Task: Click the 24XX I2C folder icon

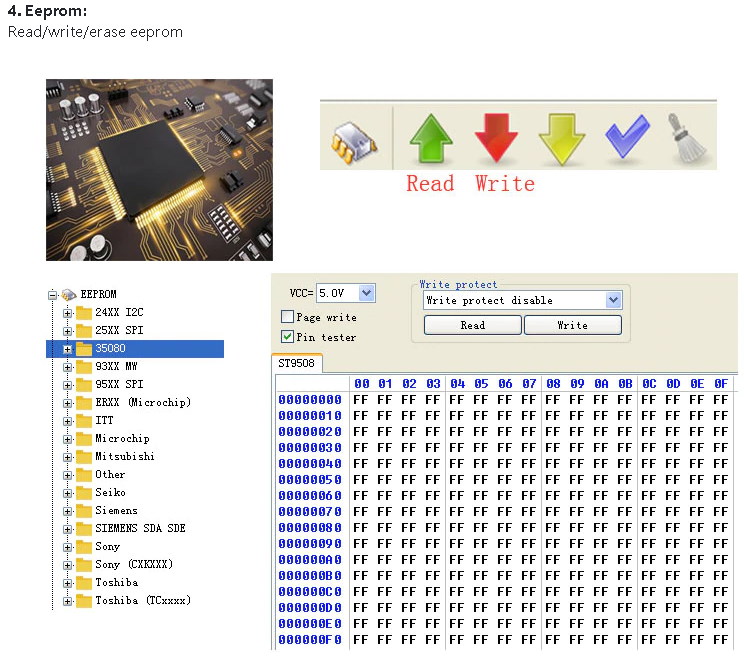Action: coord(84,313)
